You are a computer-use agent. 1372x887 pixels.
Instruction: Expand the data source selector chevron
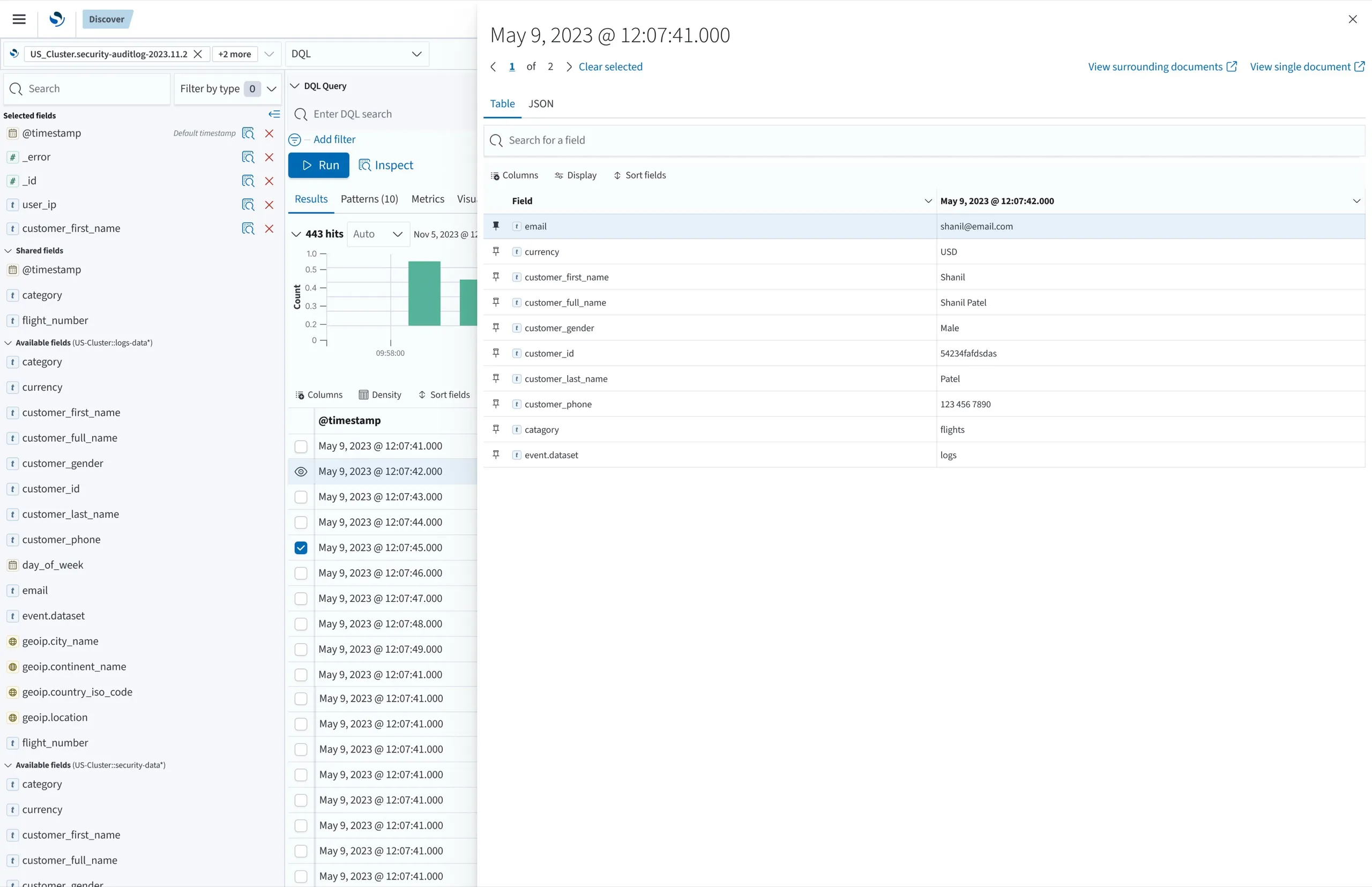269,54
